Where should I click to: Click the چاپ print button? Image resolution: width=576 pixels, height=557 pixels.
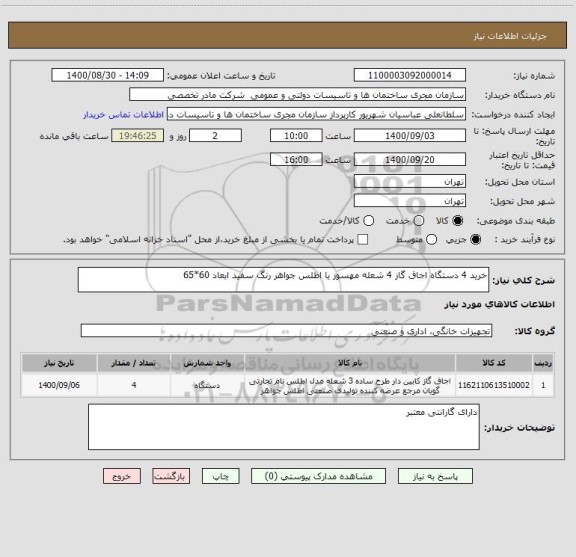click(x=220, y=476)
